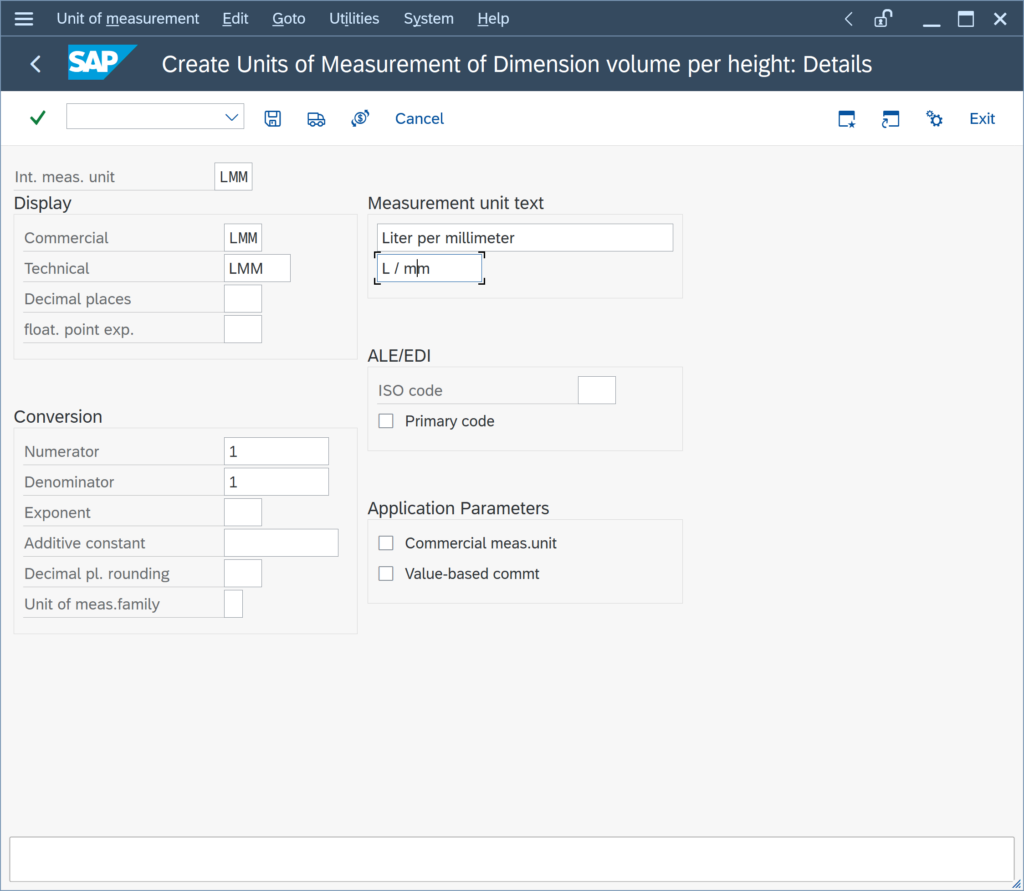
Task: Maximize the SAP window
Action: [x=966, y=19]
